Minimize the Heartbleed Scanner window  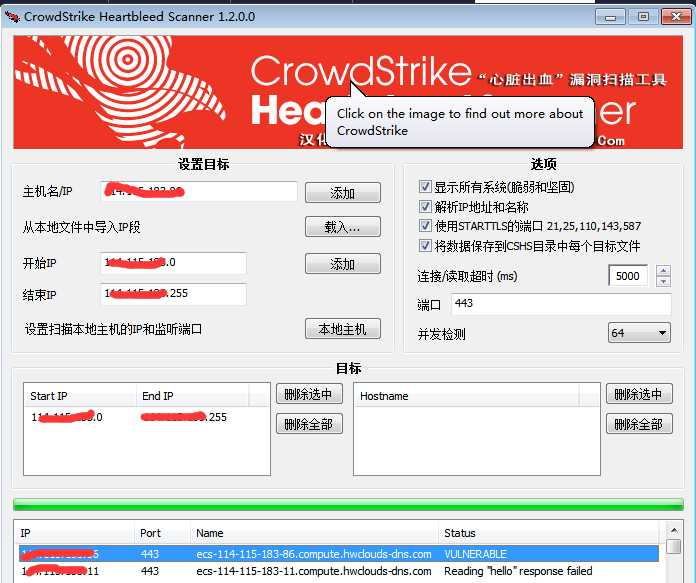pyautogui.click(x=610, y=17)
